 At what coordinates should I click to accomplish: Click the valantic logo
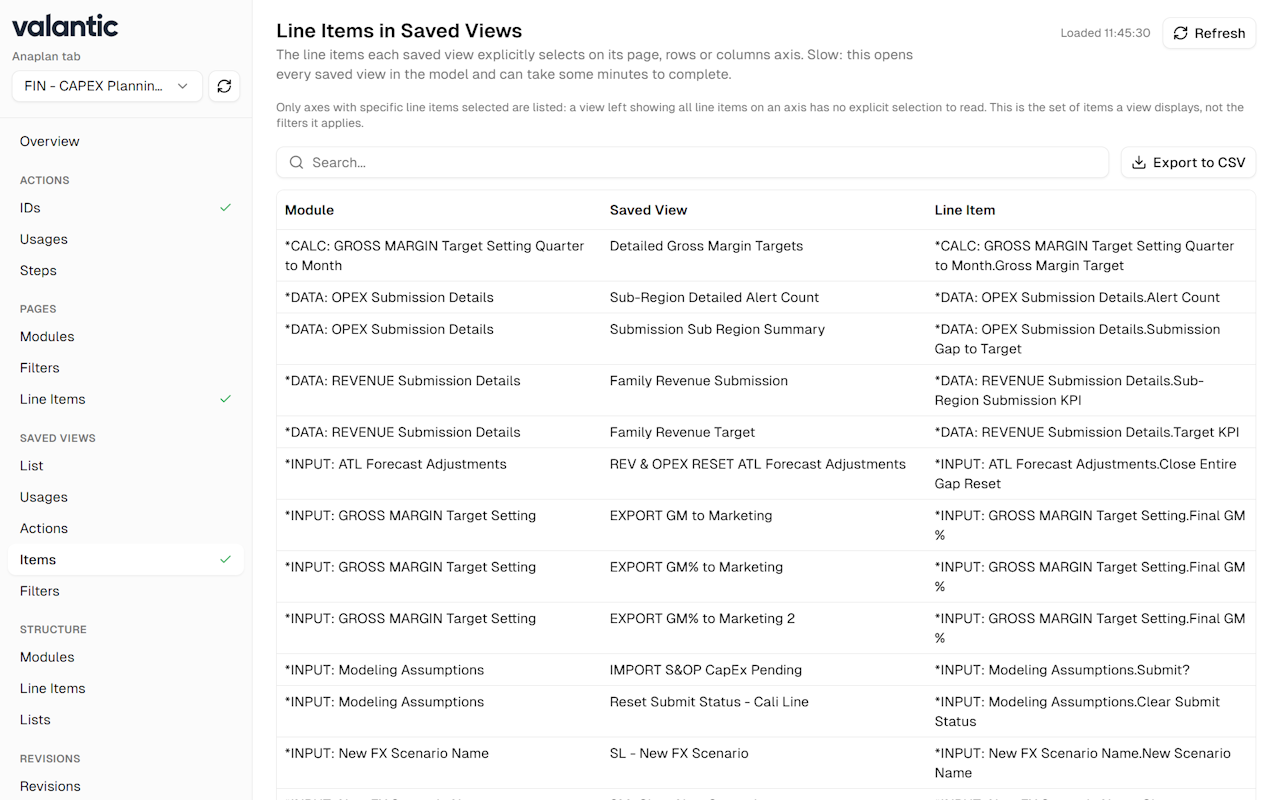65,27
